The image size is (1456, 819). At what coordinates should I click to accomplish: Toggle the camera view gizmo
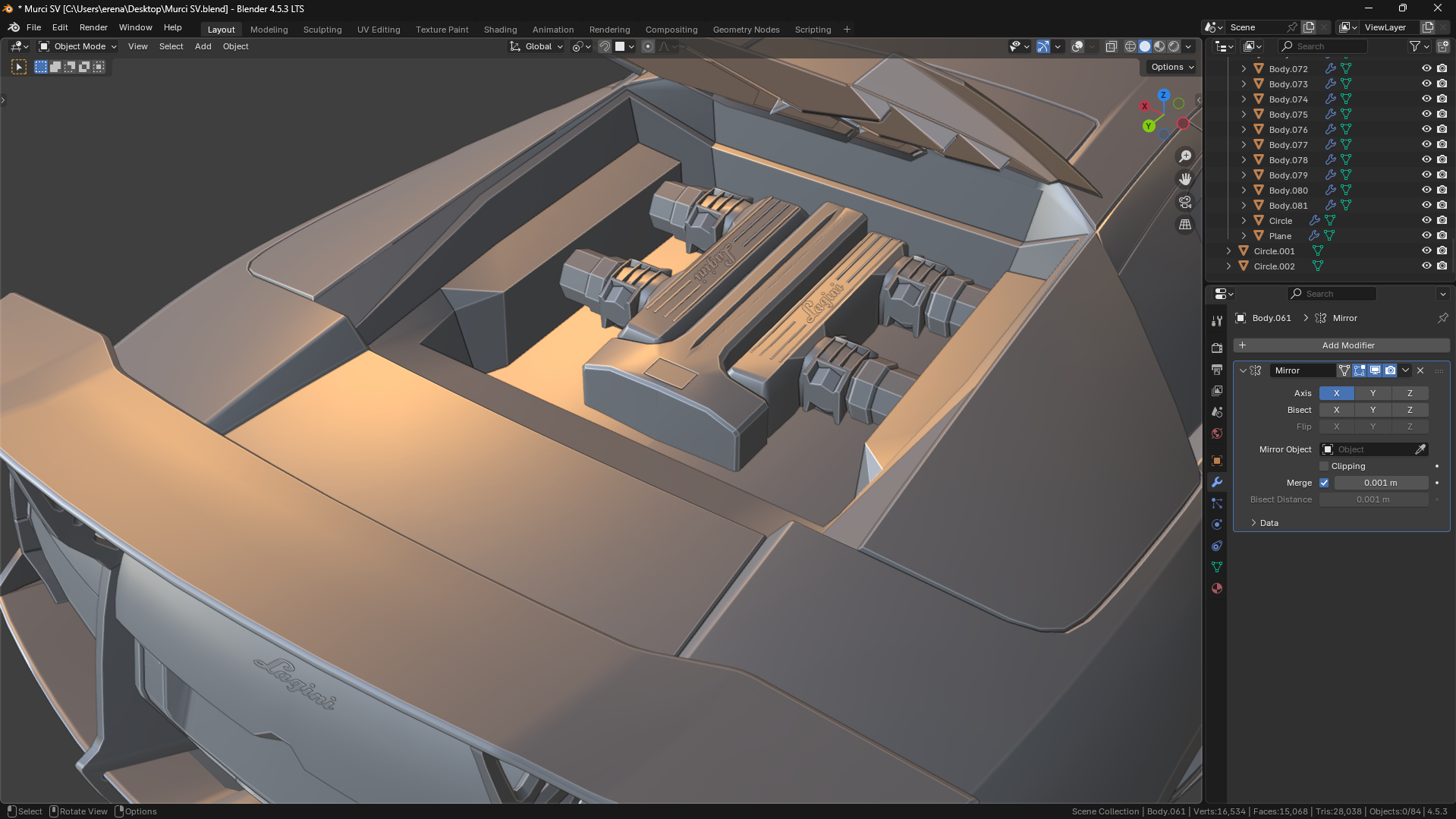pyautogui.click(x=1185, y=202)
